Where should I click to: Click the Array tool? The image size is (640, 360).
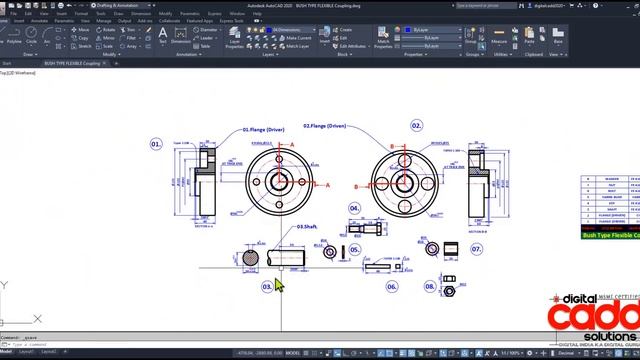(x=129, y=46)
